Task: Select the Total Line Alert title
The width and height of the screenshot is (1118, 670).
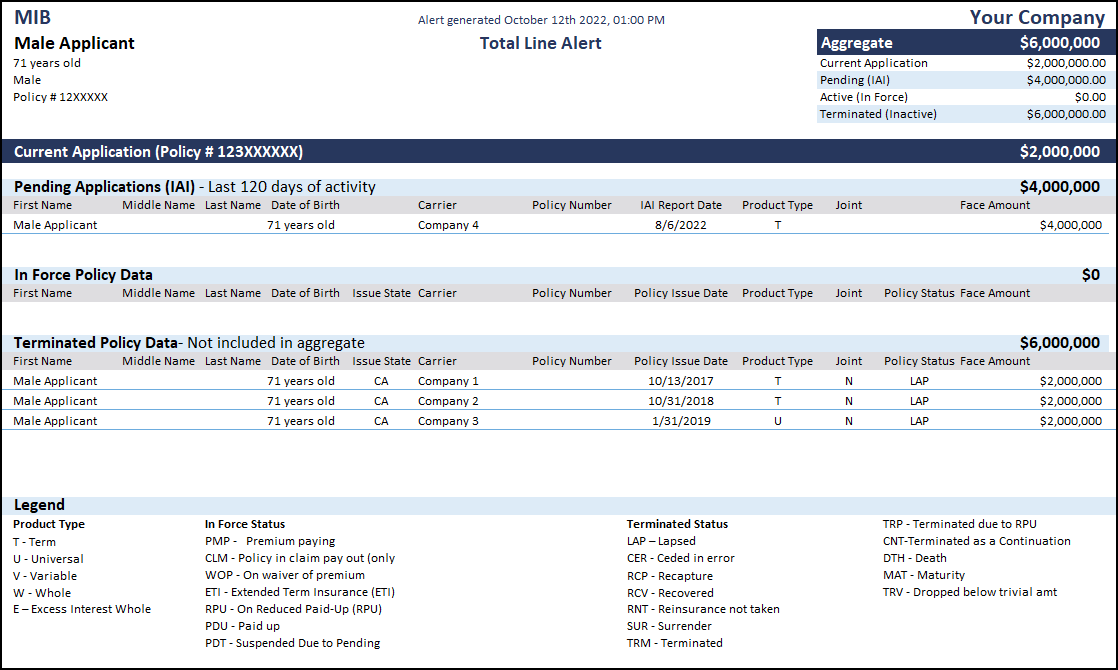Action: (540, 43)
